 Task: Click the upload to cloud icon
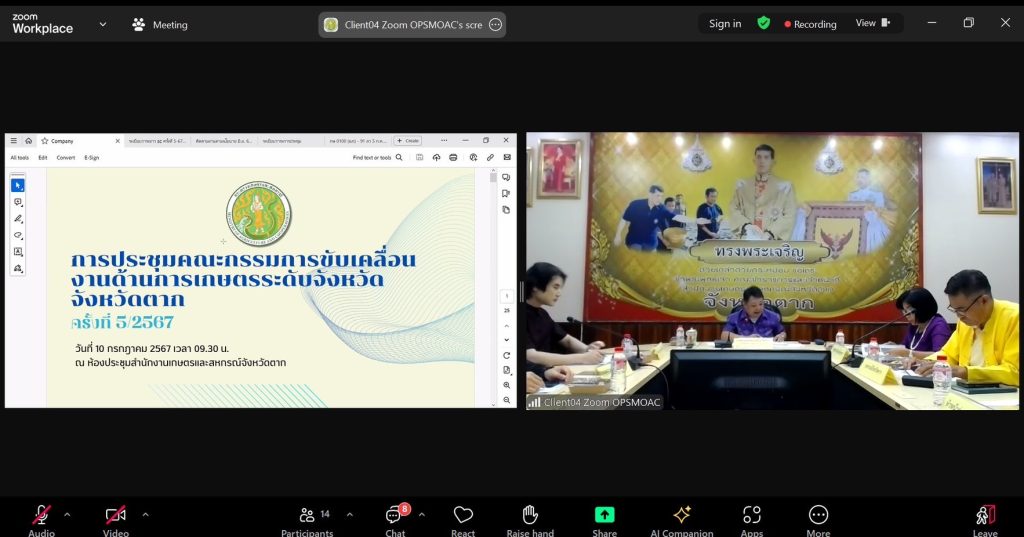tap(436, 157)
